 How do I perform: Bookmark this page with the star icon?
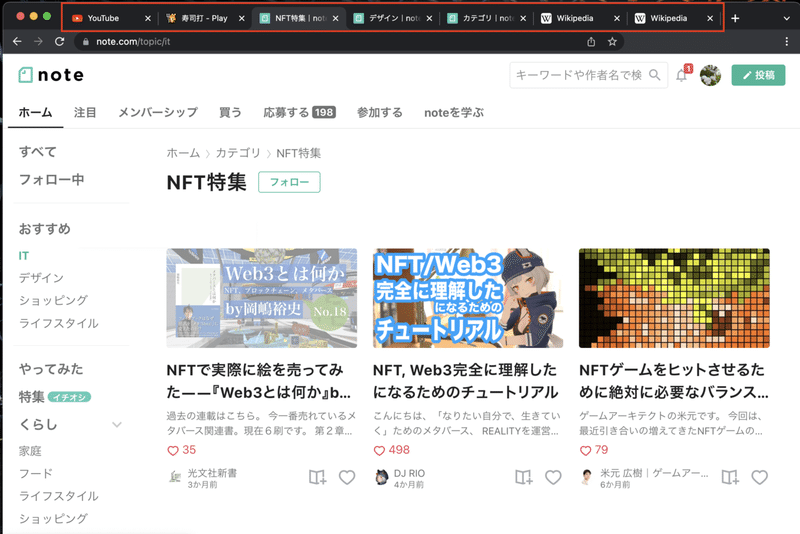click(x=612, y=42)
